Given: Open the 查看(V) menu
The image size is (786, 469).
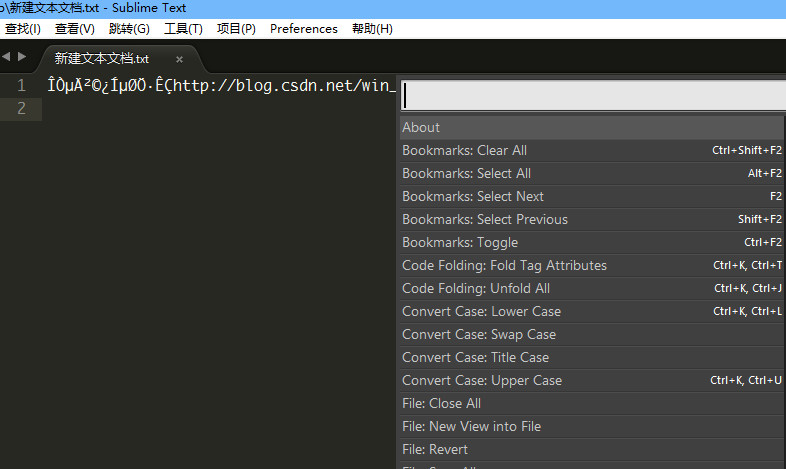Looking at the screenshot, I should pyautogui.click(x=75, y=29).
